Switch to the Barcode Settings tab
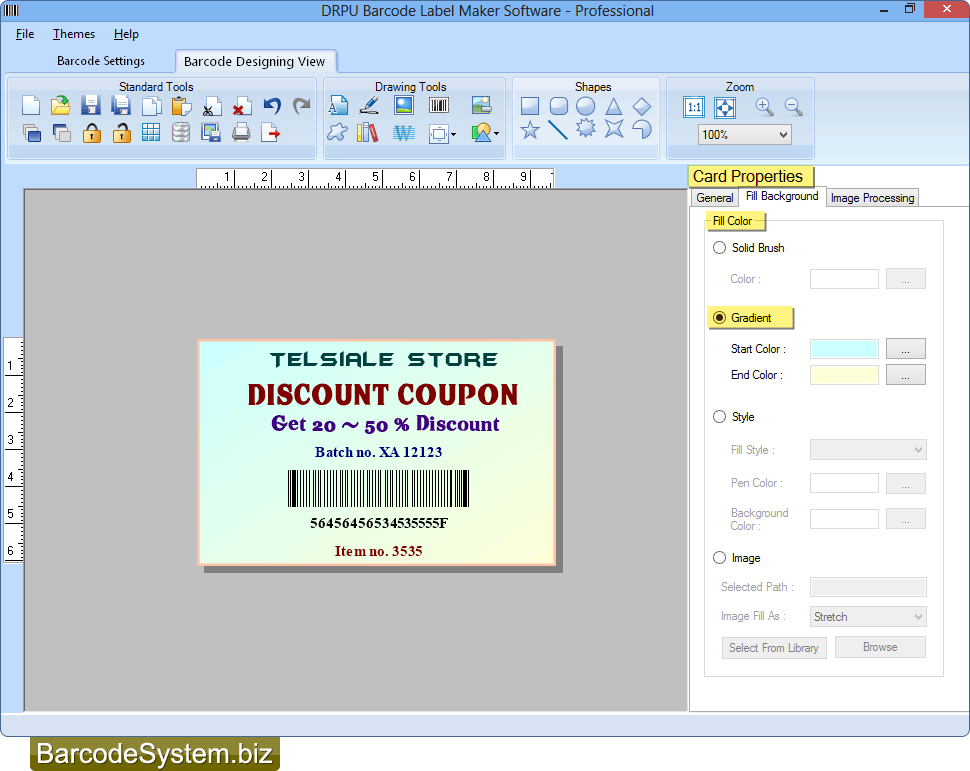Screen dimensions: 970x771 [x=101, y=61]
